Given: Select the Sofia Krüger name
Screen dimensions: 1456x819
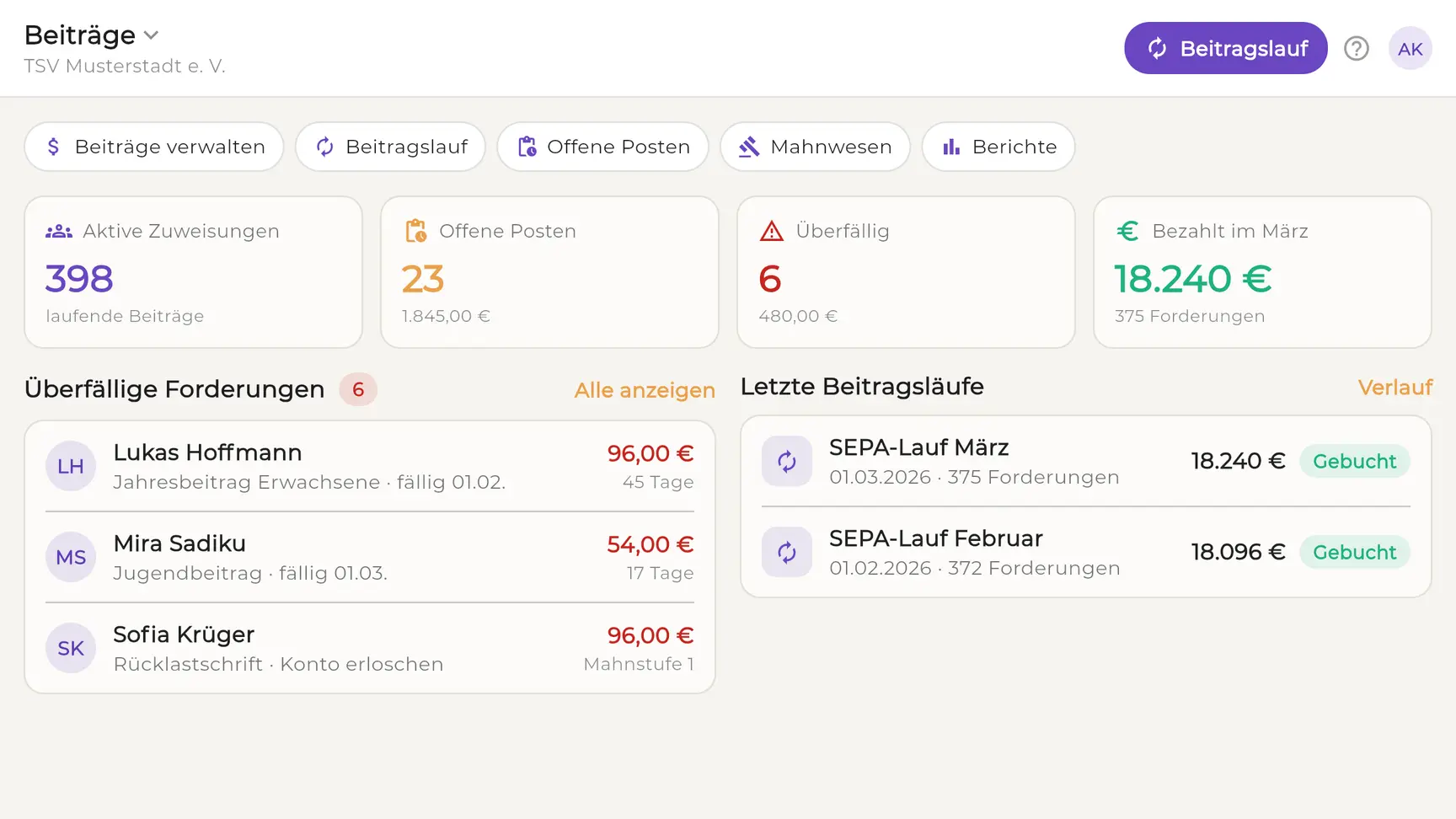Looking at the screenshot, I should (184, 634).
